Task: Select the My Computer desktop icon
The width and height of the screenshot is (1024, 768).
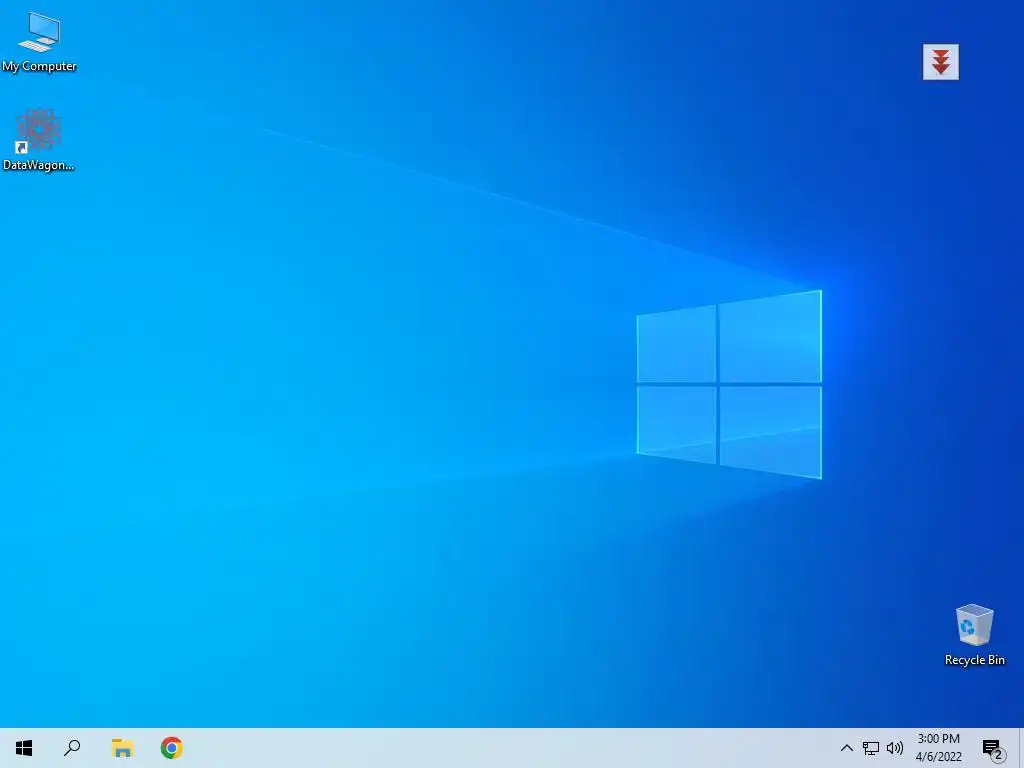Action: 39,42
